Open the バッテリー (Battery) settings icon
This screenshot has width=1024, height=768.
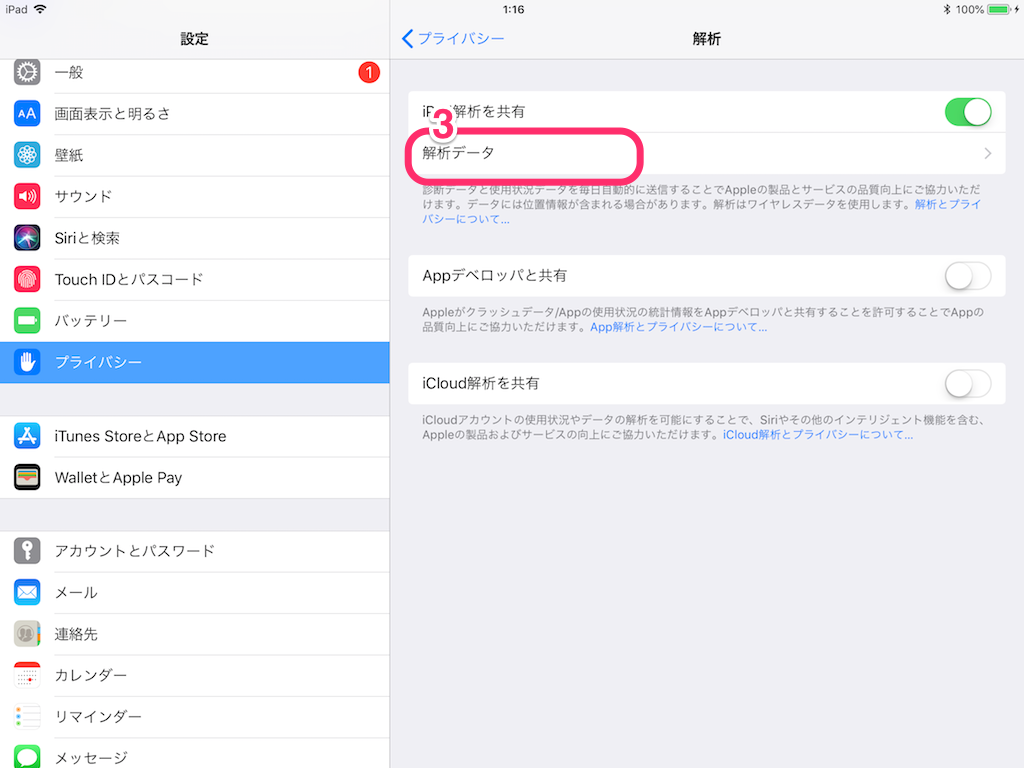pyautogui.click(x=26, y=321)
